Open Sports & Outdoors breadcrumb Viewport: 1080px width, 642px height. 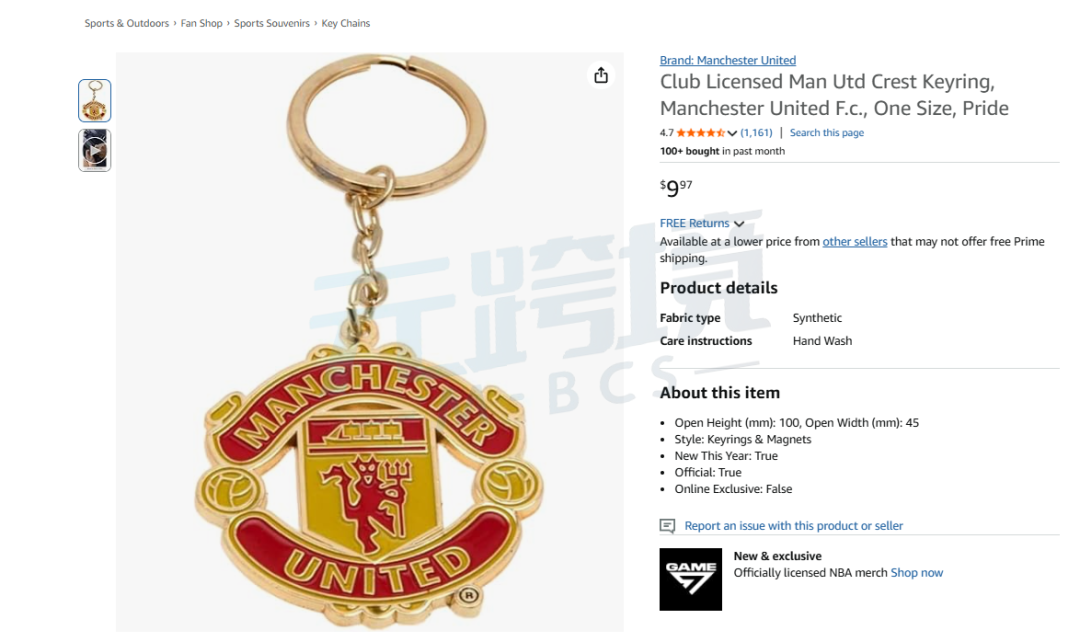point(127,23)
